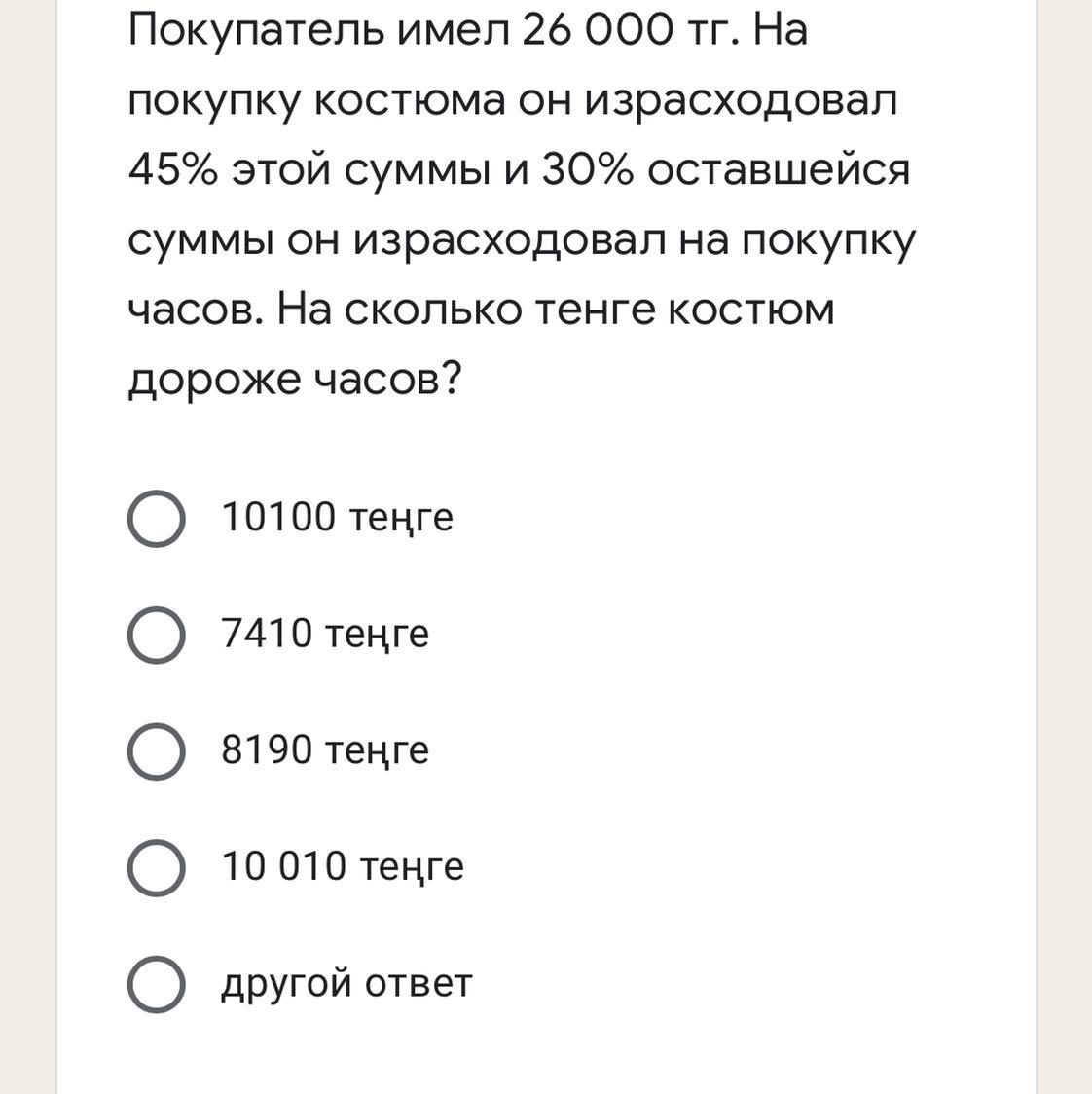Image resolution: width=1092 pixels, height=1094 pixels.
Task: Click the 45% value in question text
Action: (173, 170)
